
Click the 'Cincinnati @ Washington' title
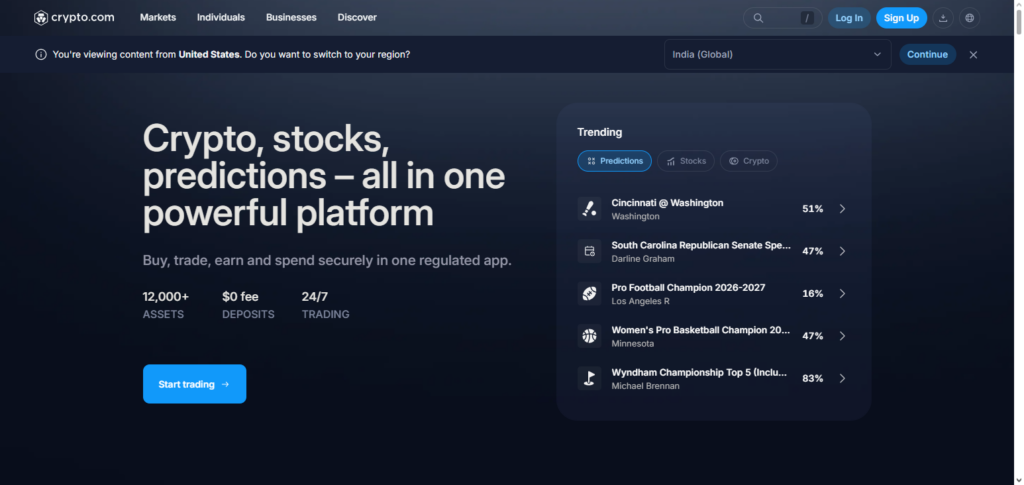coord(667,203)
